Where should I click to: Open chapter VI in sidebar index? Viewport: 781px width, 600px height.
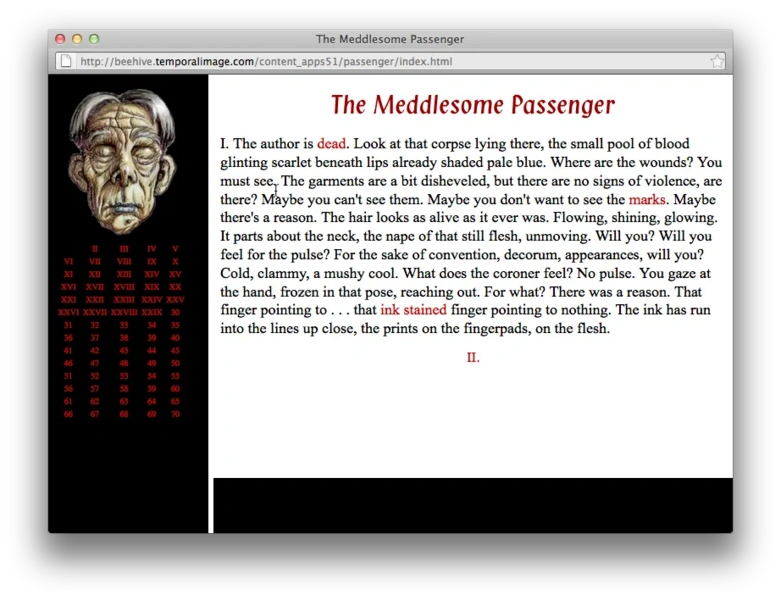coord(68,261)
